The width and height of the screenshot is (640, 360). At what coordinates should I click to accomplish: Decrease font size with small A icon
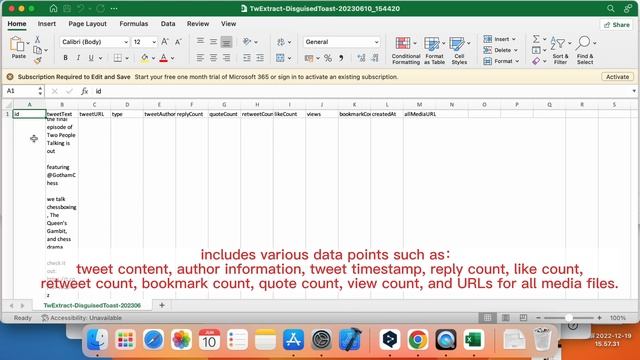coord(178,42)
